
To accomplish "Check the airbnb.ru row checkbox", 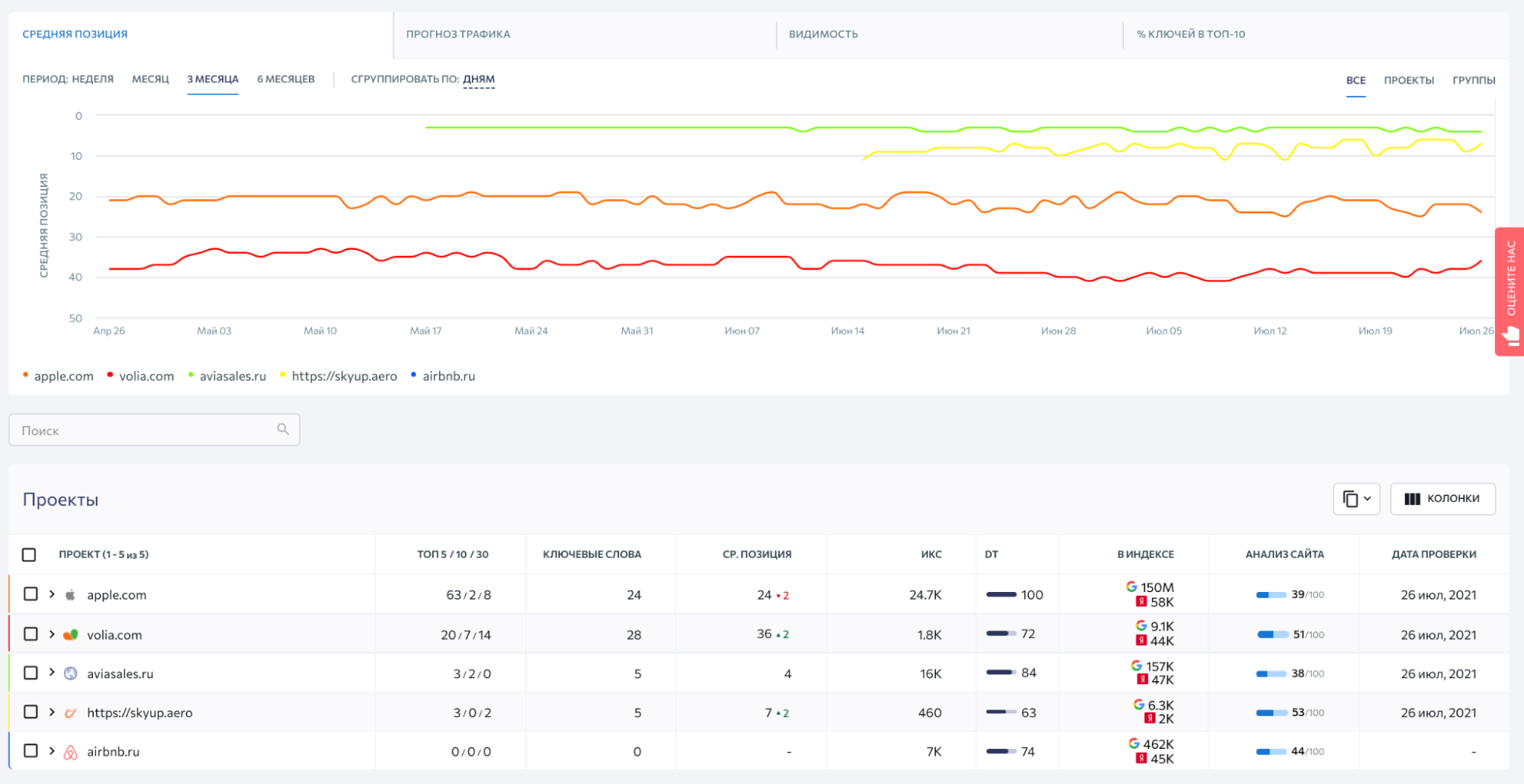I will (30, 750).
